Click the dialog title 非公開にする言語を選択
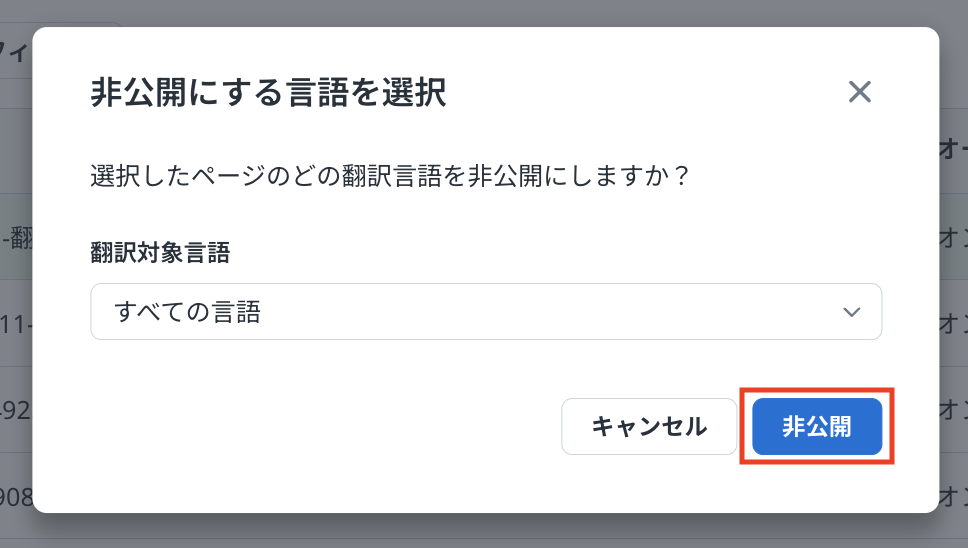968x548 pixels. point(268,94)
